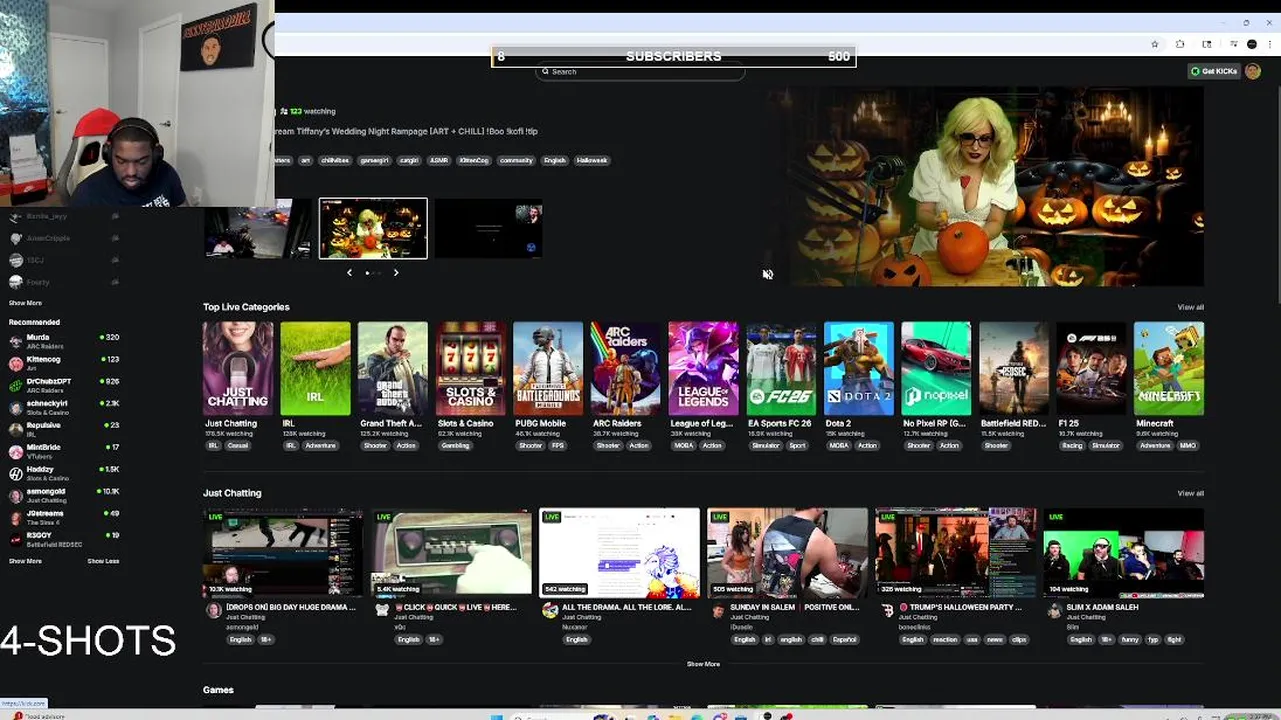Click the ASMR tag on featured stream
1281x720 pixels.
(x=439, y=160)
